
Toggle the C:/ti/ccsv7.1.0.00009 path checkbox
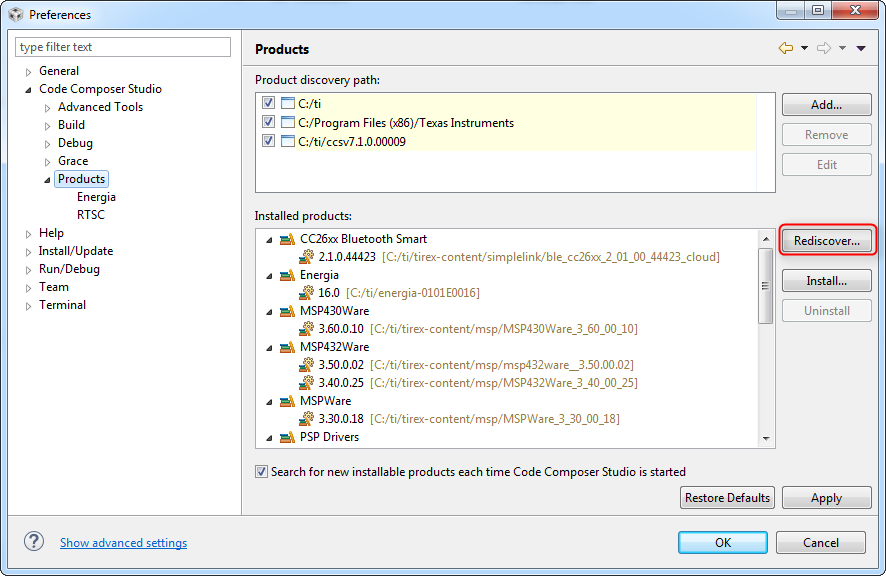click(x=268, y=141)
